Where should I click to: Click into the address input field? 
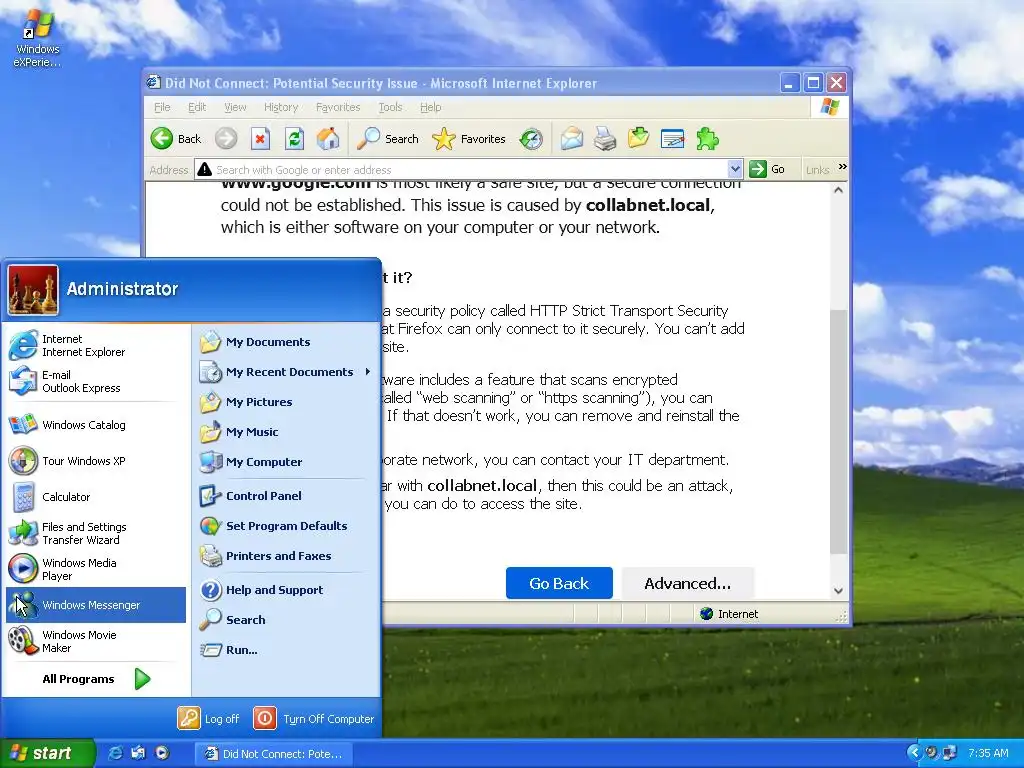(x=469, y=170)
